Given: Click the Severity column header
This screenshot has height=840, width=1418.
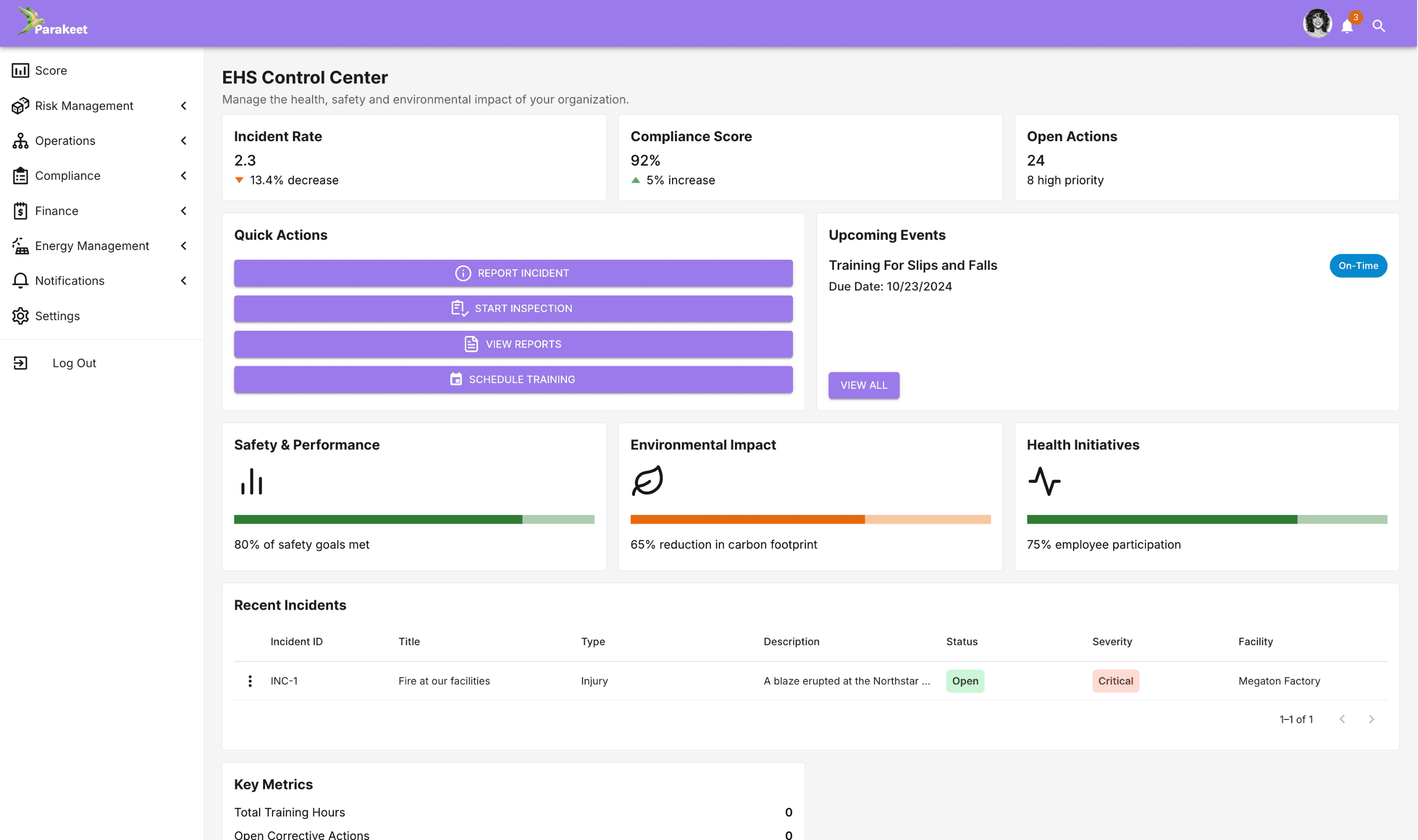Looking at the screenshot, I should pos(1112,641).
